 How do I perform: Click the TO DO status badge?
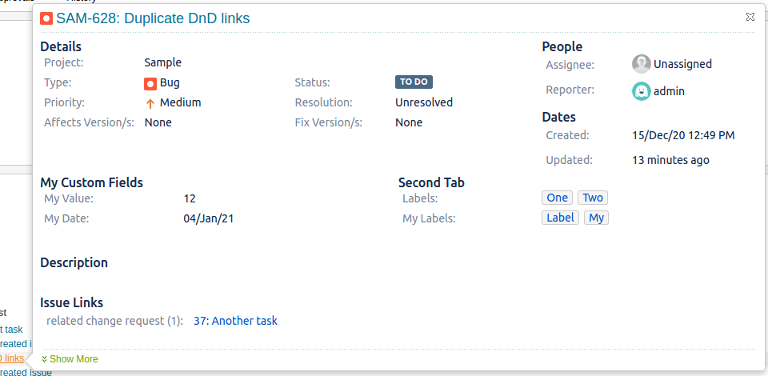tap(414, 82)
